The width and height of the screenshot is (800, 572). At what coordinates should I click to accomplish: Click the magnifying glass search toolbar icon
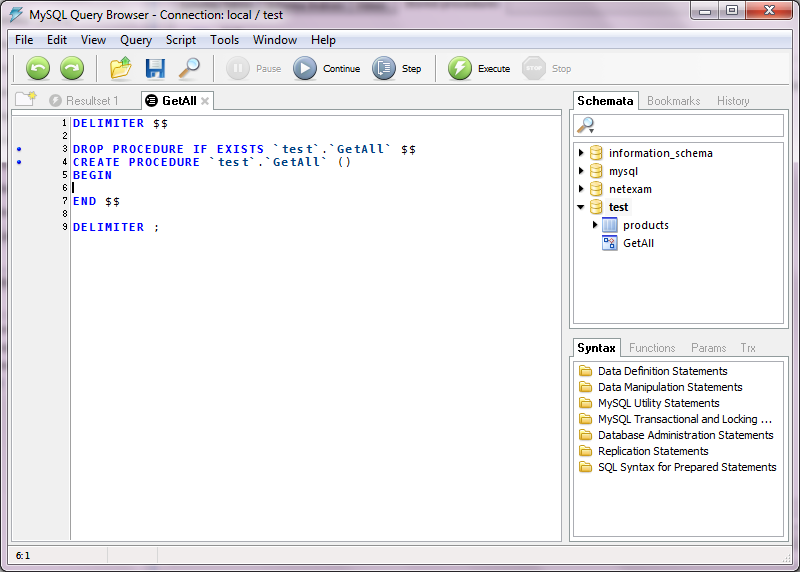(x=189, y=68)
